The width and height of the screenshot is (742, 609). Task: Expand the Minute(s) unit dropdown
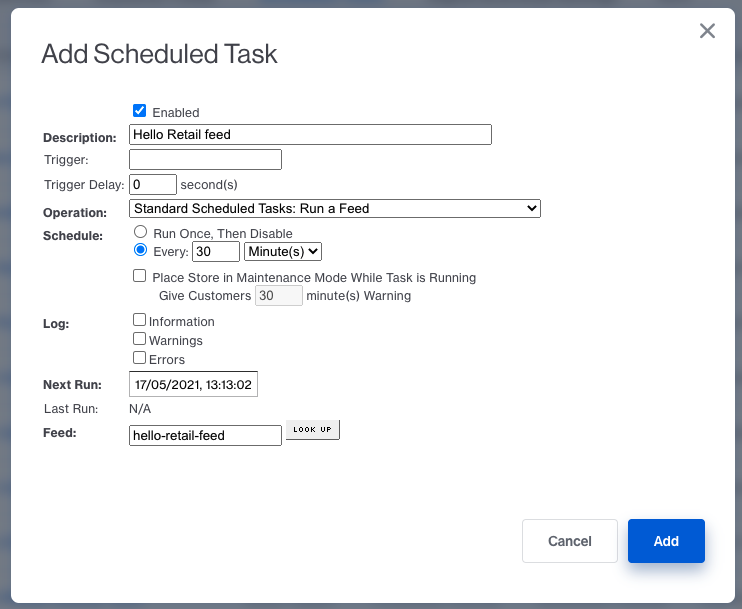coord(283,252)
